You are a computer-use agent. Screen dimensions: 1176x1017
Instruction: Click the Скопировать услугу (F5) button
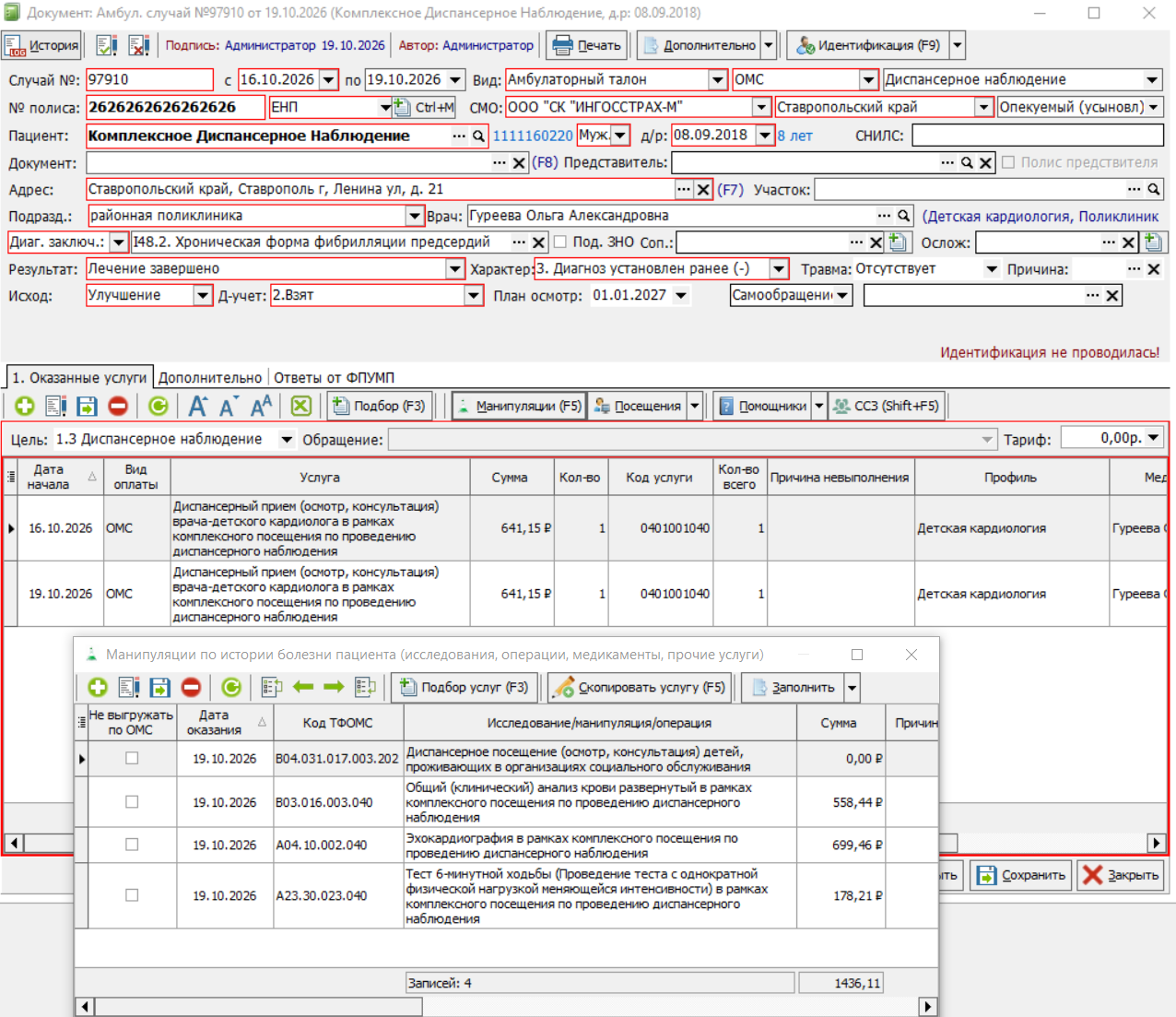(x=639, y=687)
